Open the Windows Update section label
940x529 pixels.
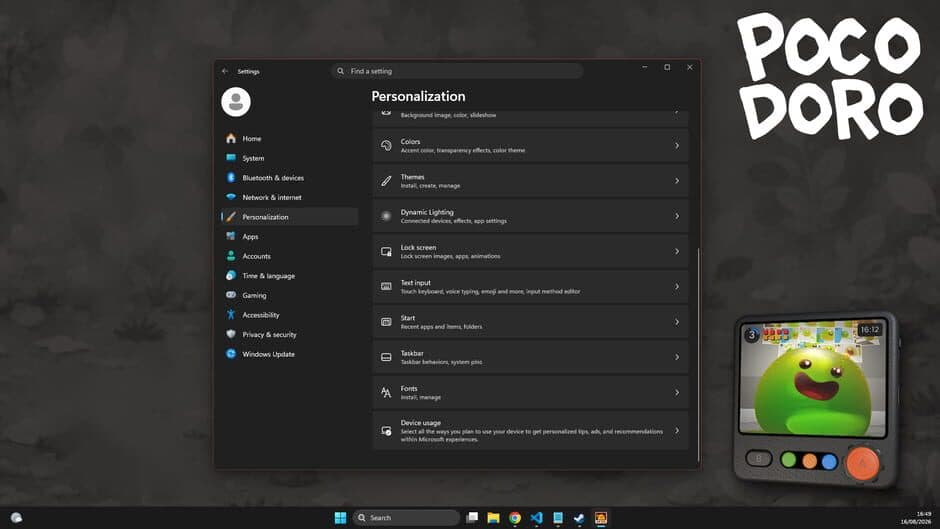click(268, 354)
